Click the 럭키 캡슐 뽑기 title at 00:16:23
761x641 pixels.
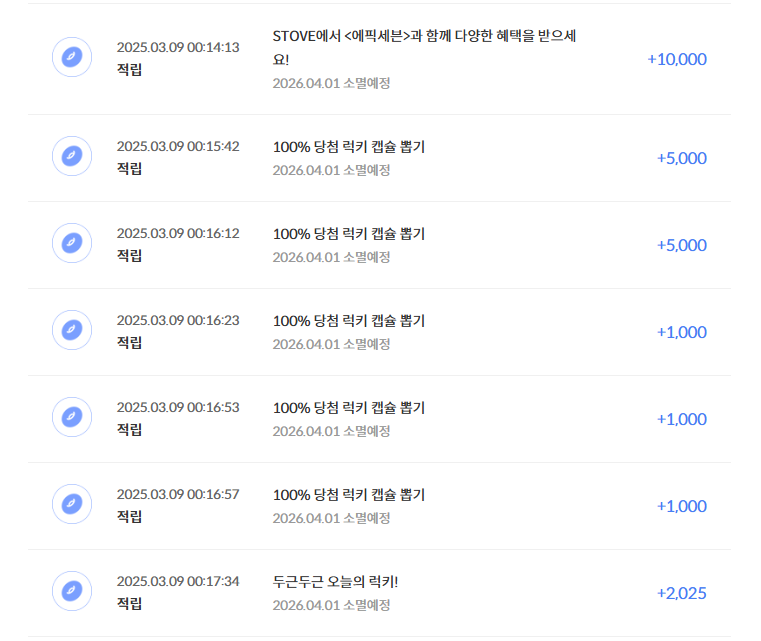pos(348,320)
